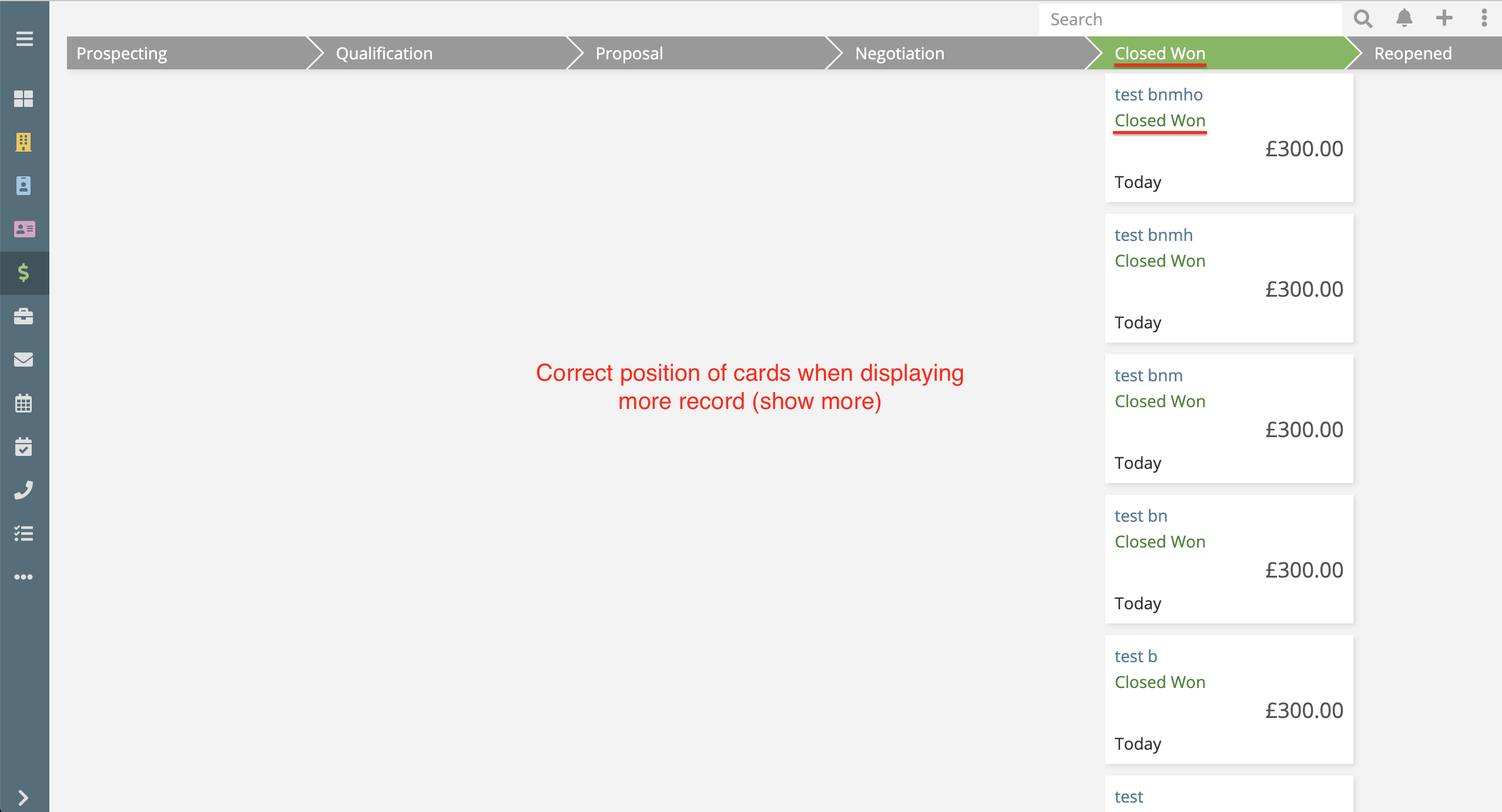Switch to the Negotiation stage
1502x812 pixels.
pos(900,53)
